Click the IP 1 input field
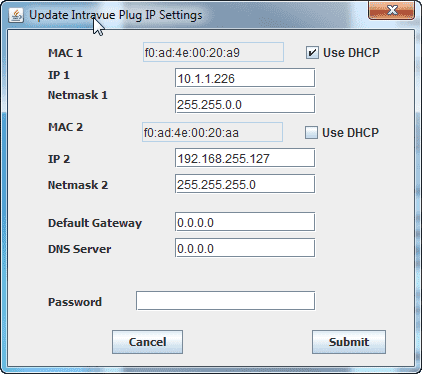Screen dimensions: 422x374 click(x=245, y=78)
